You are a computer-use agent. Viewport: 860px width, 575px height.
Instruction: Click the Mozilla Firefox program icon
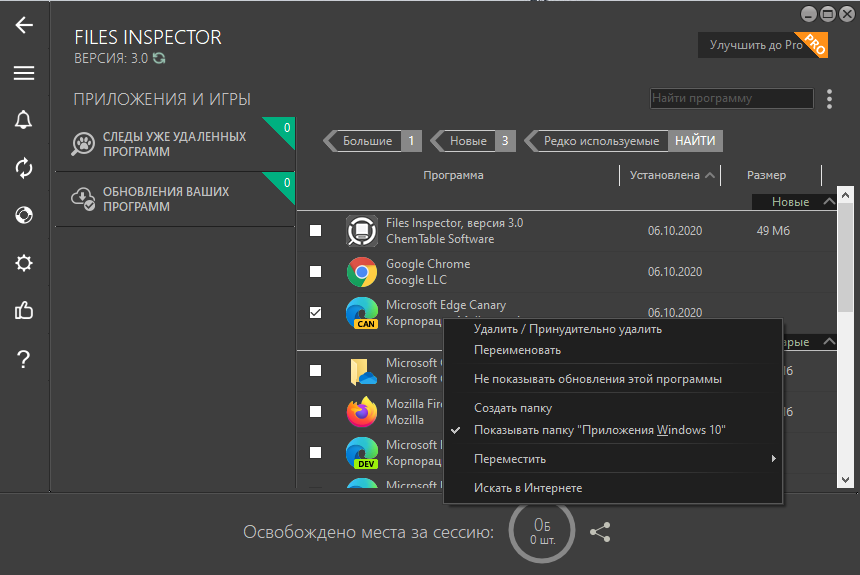[x=361, y=411]
